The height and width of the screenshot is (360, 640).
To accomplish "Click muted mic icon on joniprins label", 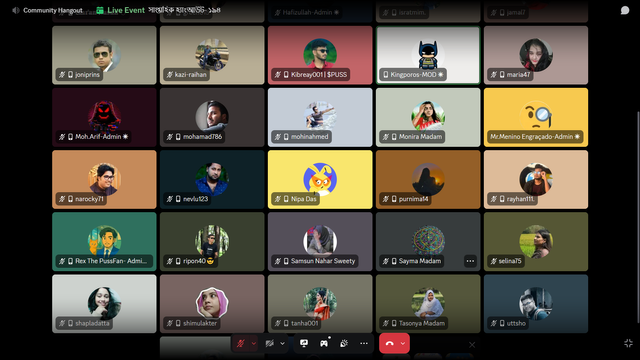I will (62, 75).
